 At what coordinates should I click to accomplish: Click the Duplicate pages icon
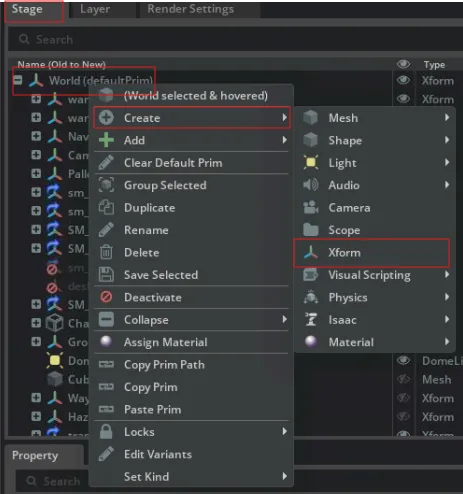point(106,207)
